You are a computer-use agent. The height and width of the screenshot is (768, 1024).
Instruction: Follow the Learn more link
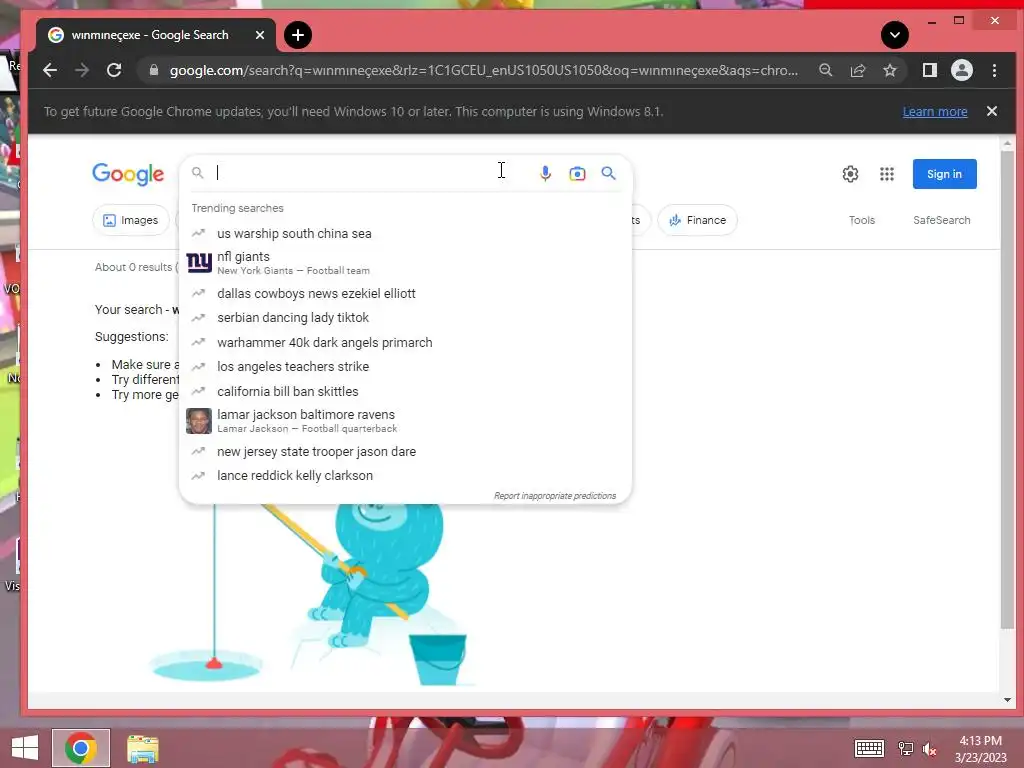point(935,112)
